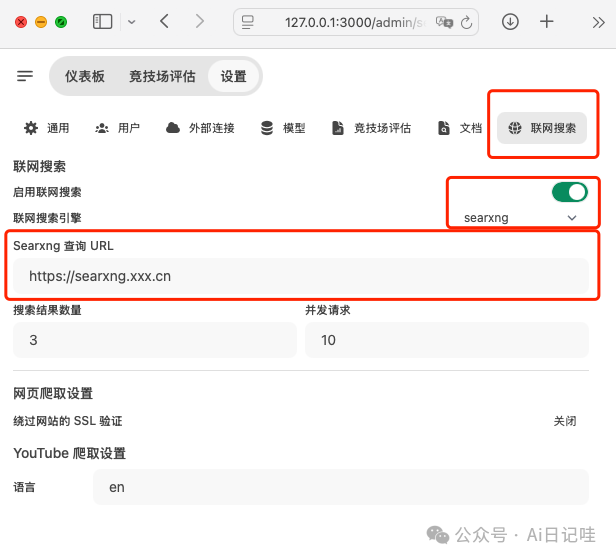Toggle SSL 验证 bypass 关闭 button
This screenshot has width=616, height=560.
565,421
